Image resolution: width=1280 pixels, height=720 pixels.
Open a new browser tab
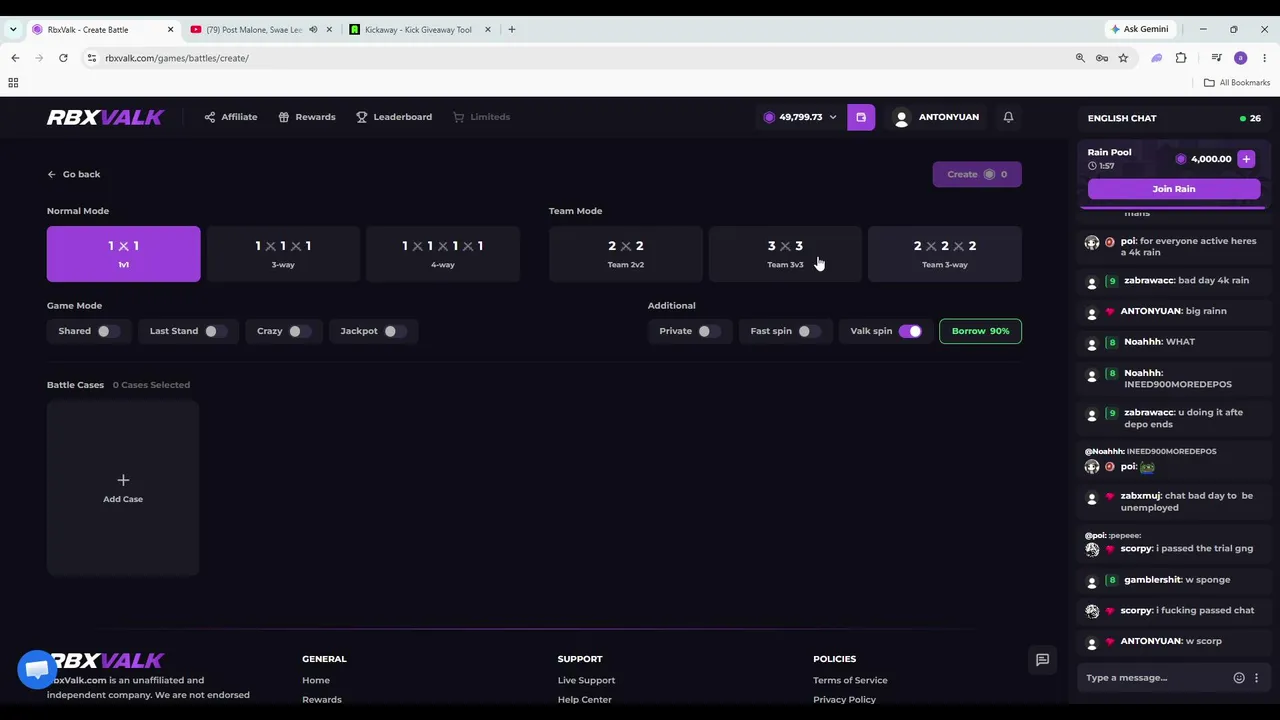point(511,30)
